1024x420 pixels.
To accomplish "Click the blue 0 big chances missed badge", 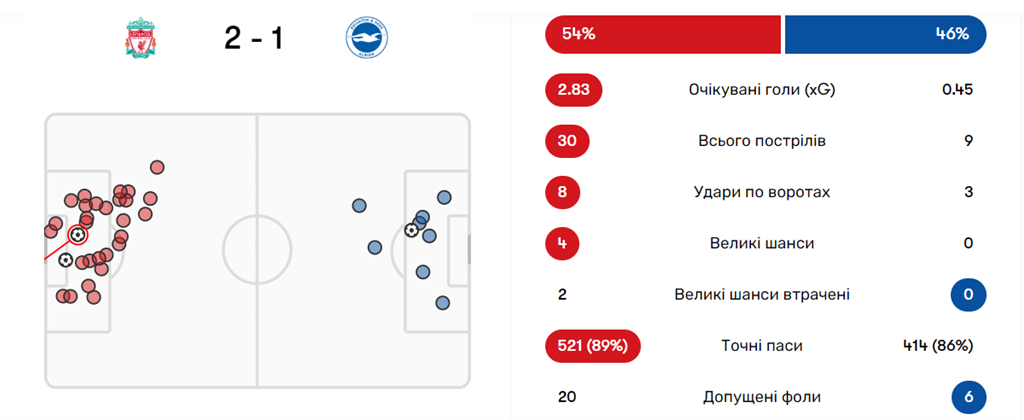I will point(968,295).
